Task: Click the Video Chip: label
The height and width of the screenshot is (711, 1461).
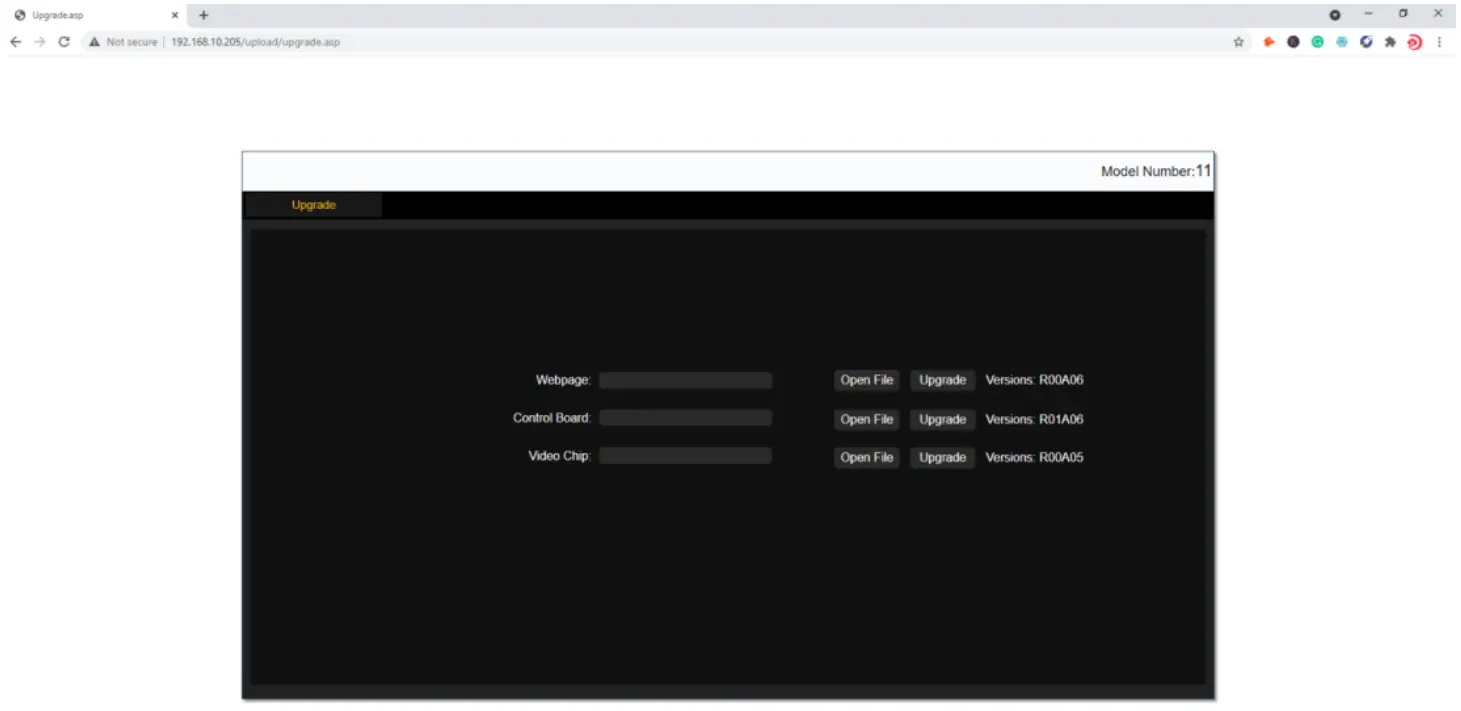Action: coord(560,455)
